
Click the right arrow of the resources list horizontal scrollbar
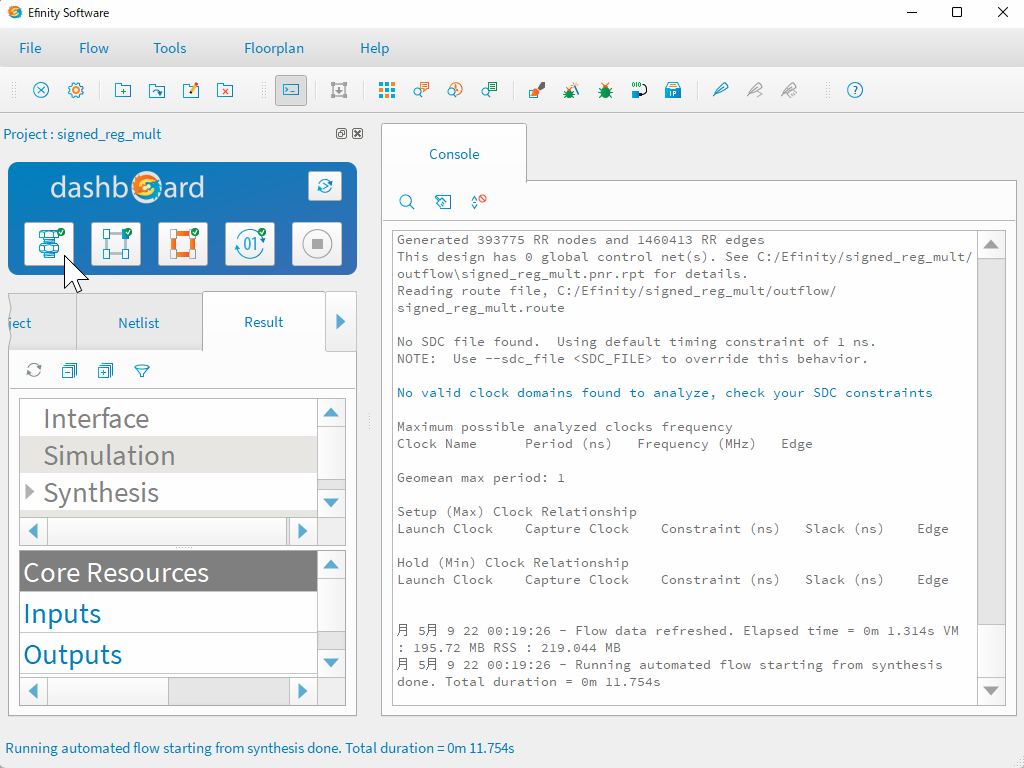pyautogui.click(x=302, y=691)
